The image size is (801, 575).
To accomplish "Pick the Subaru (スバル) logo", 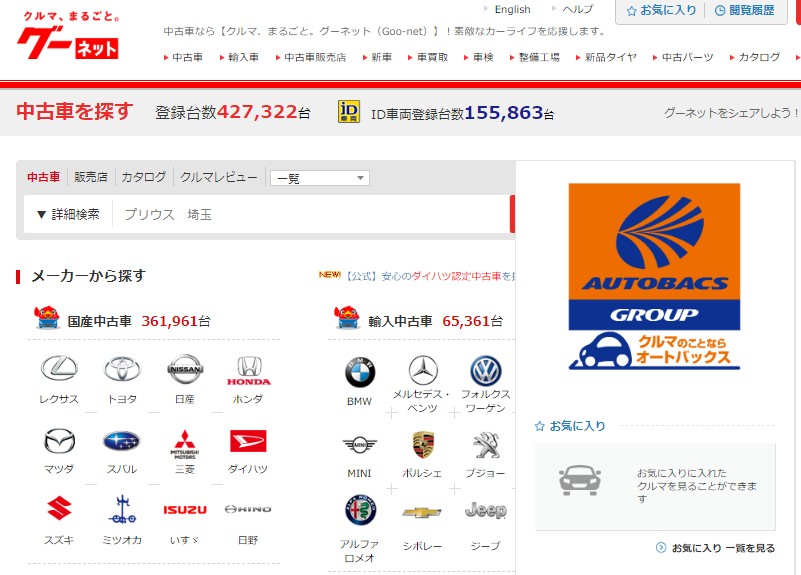I will click(x=122, y=441).
